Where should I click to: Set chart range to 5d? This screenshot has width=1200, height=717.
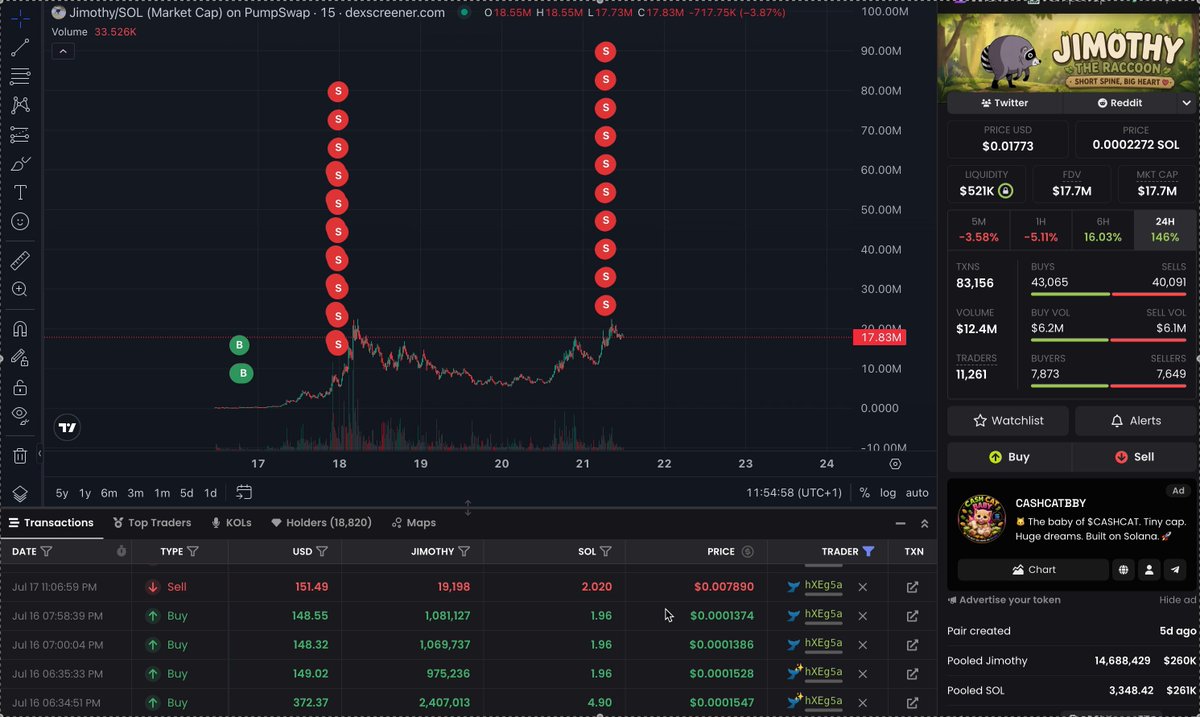click(x=187, y=493)
